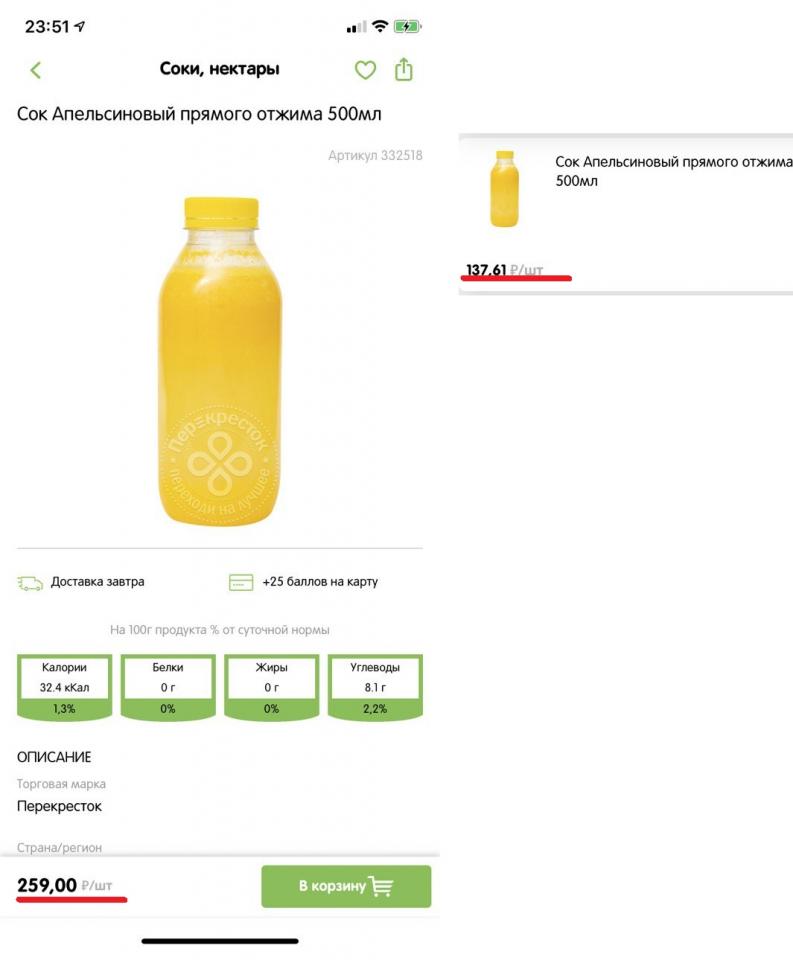Screen dimensions: 793x960
Task: Tap the 137.61 ₽/шт price
Action: coord(504,270)
